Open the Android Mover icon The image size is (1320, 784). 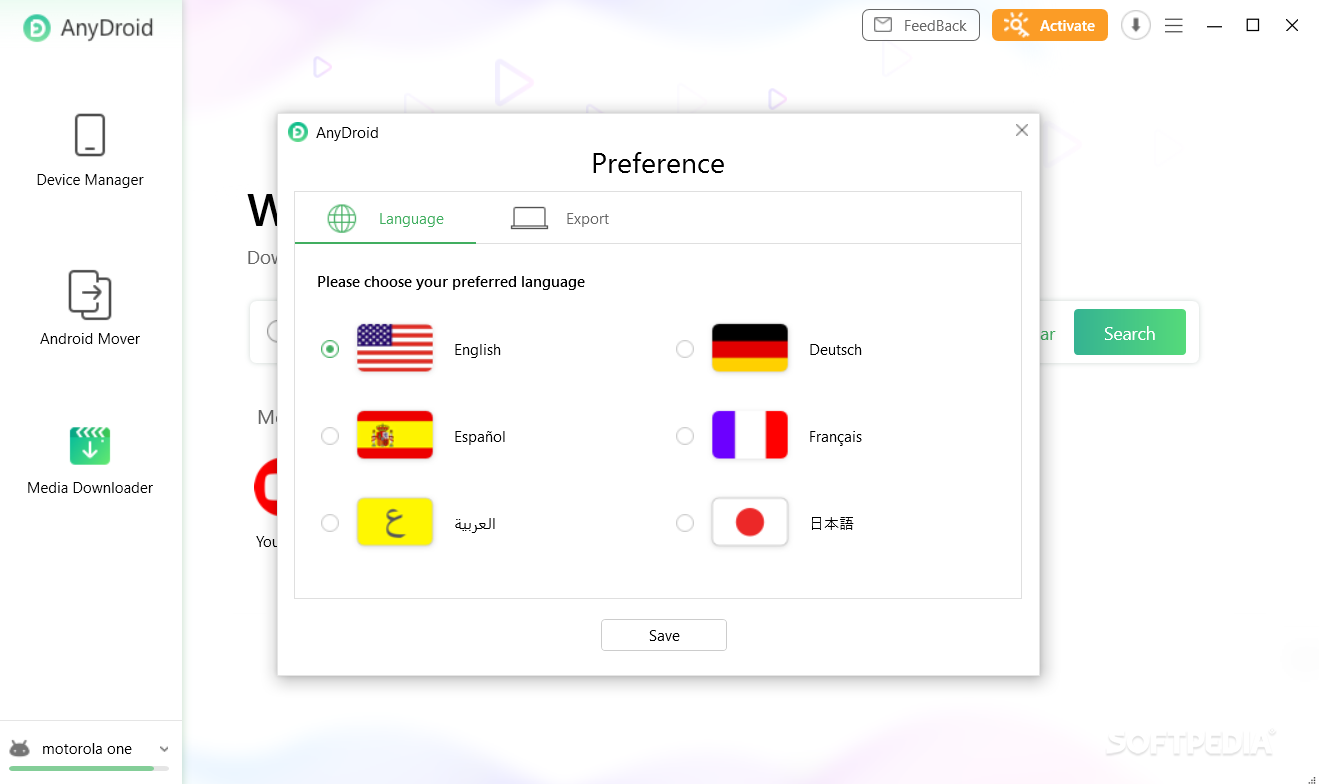90,295
